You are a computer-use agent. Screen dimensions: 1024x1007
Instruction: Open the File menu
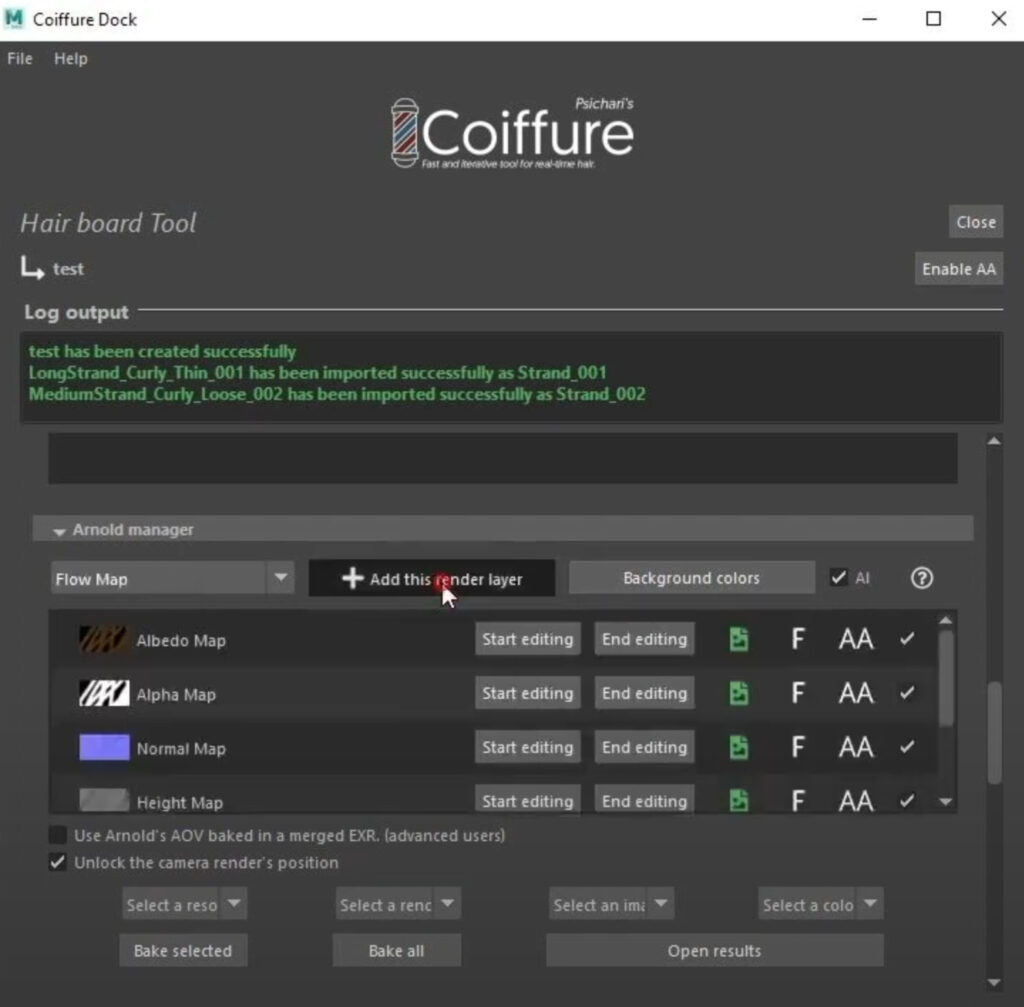coord(20,59)
